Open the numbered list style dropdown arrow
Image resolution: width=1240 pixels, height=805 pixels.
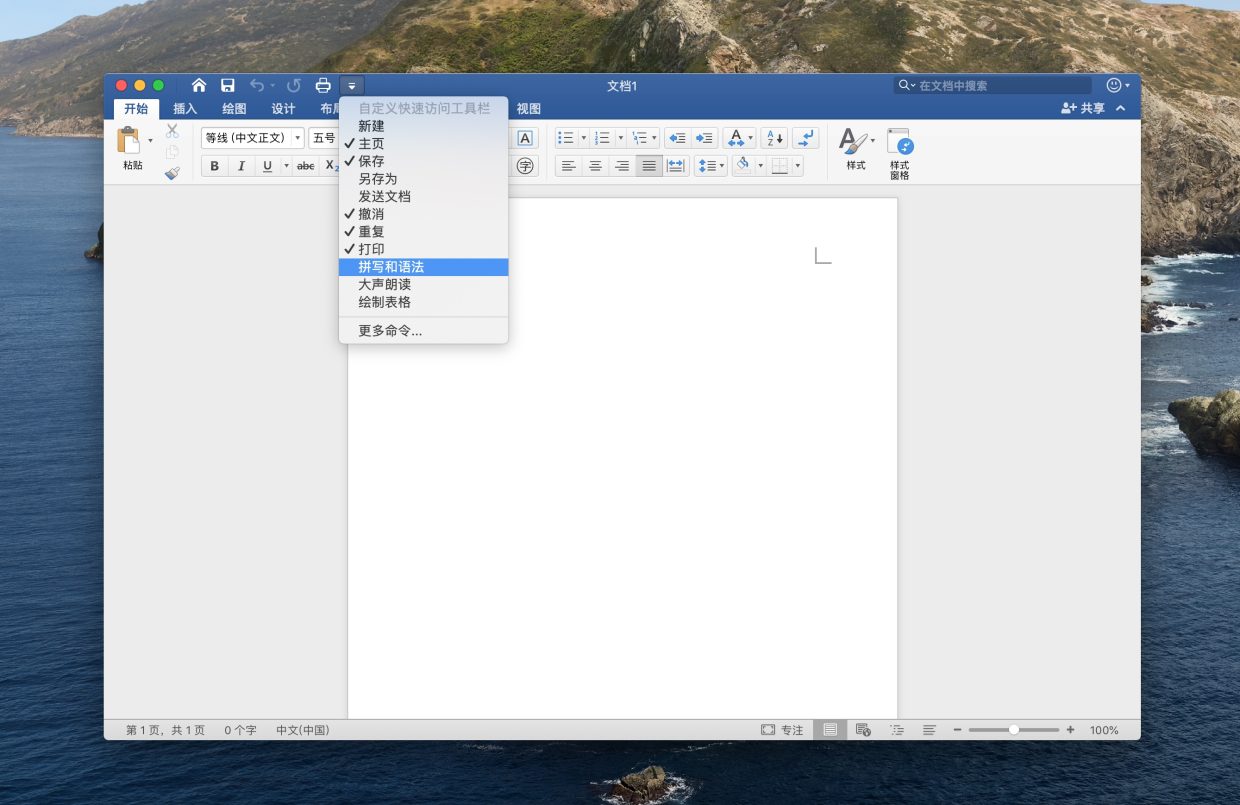[x=619, y=138]
